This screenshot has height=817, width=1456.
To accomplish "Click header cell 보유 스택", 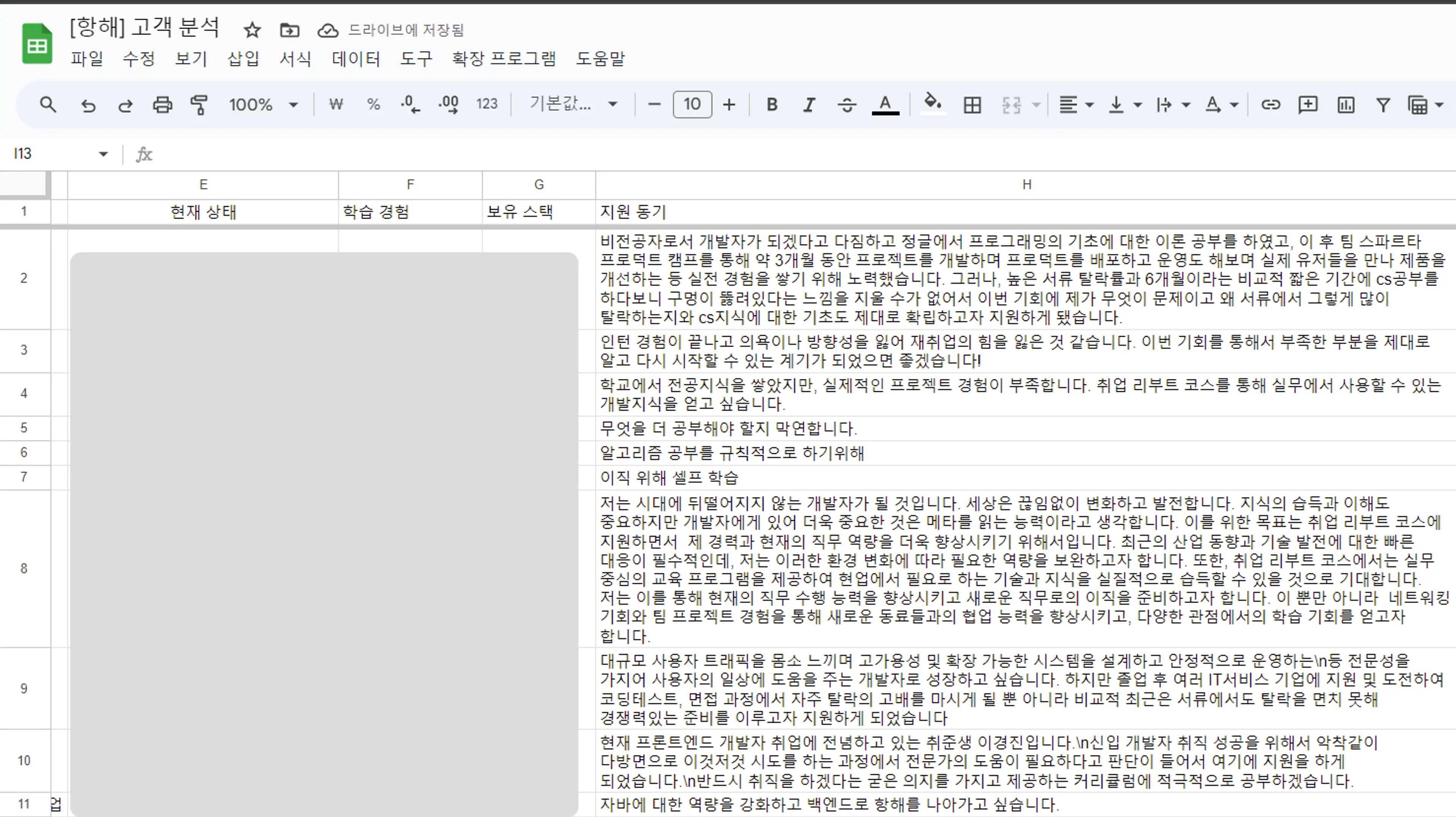I will coord(539,212).
